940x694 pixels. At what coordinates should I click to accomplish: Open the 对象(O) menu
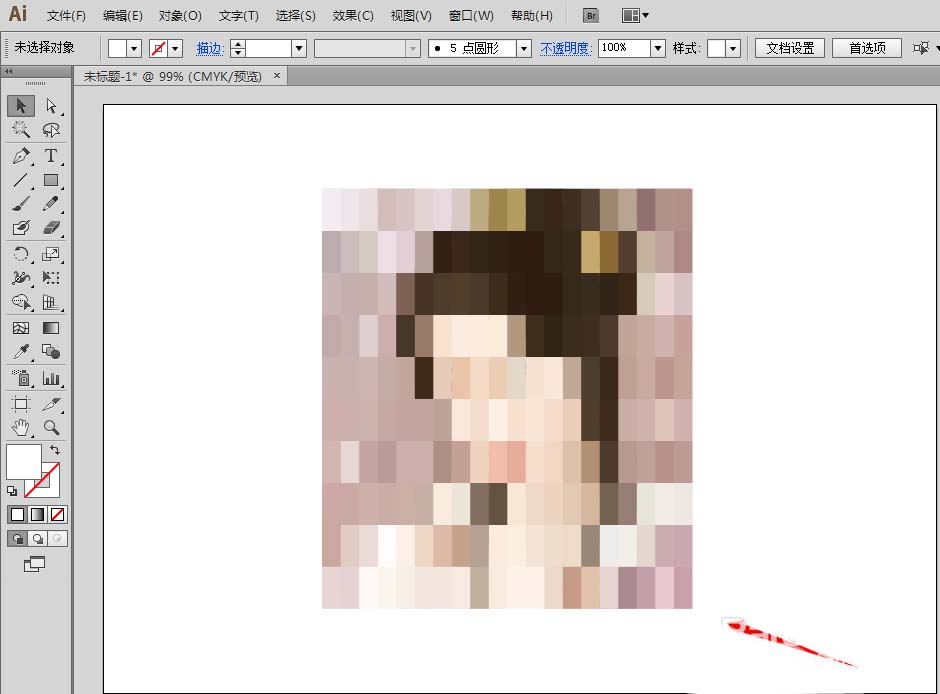180,16
